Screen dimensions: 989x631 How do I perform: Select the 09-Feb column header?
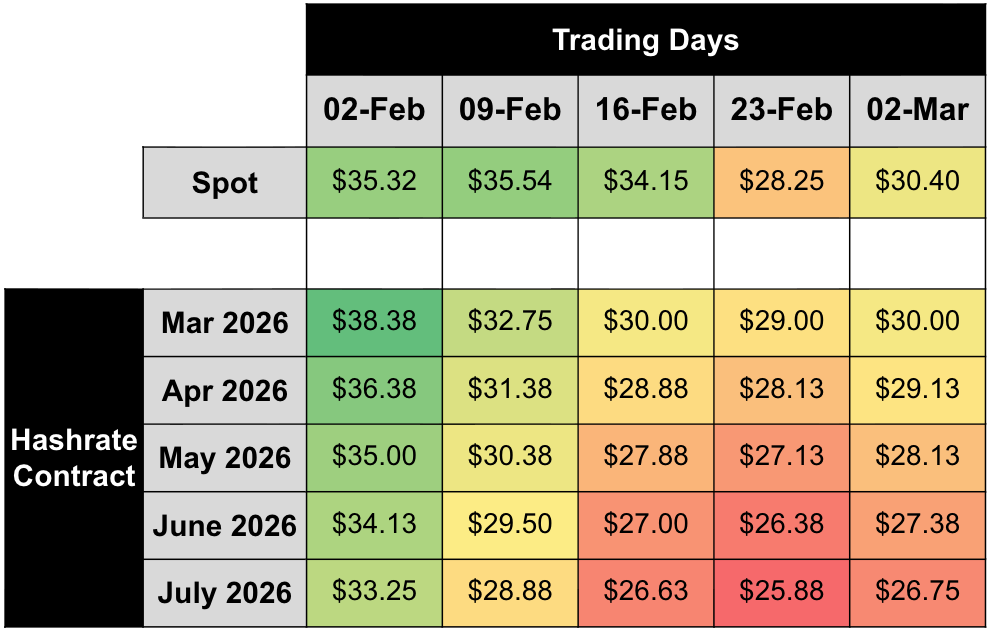point(510,110)
